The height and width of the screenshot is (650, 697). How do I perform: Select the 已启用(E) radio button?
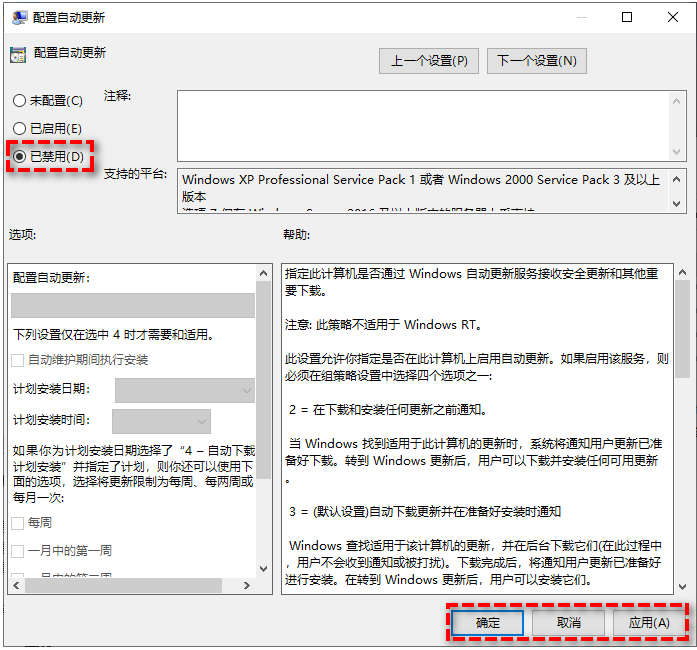[x=19, y=128]
